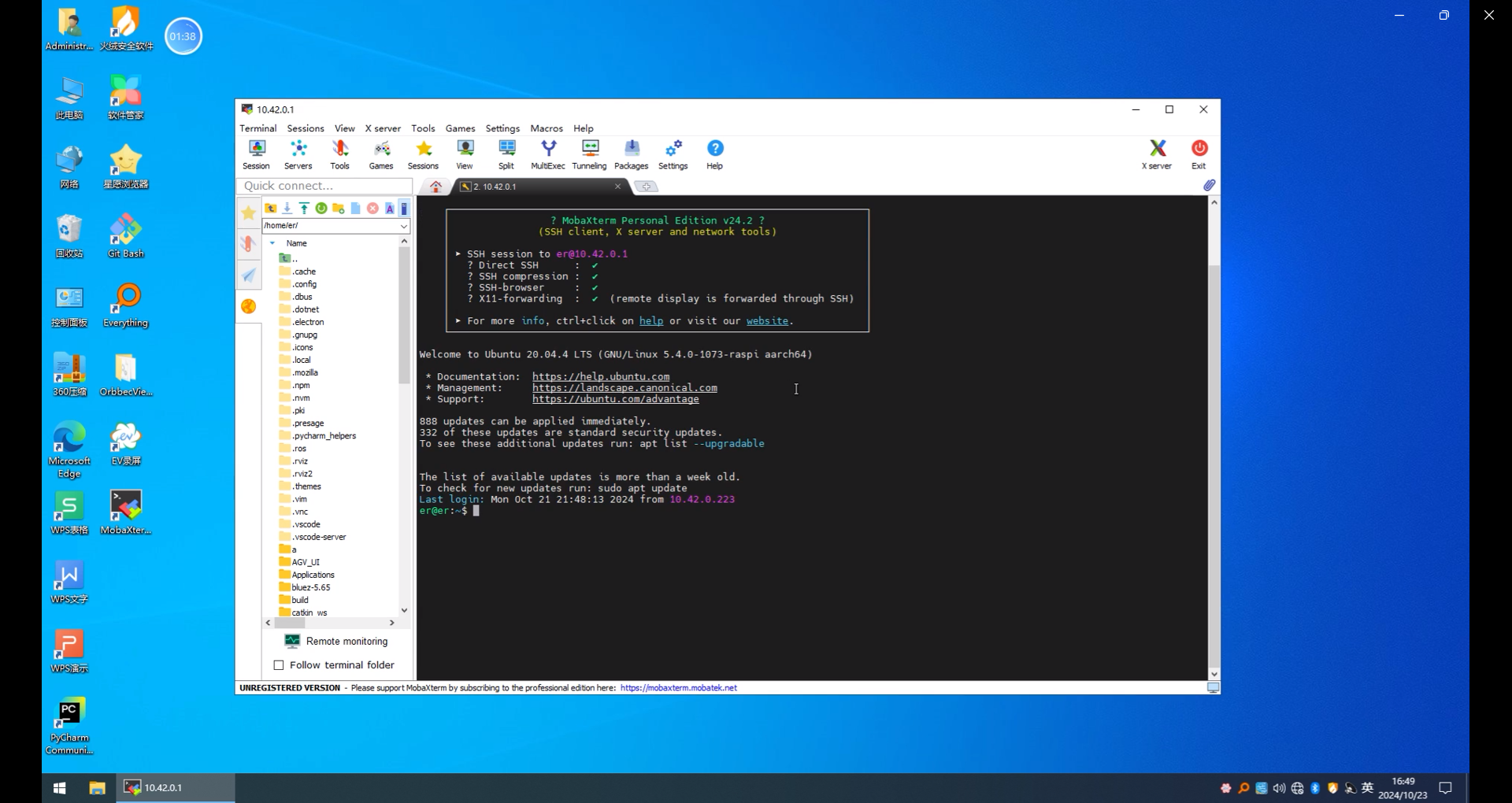Open a new terminal tab with plus
The image size is (1512, 803).
647,187
